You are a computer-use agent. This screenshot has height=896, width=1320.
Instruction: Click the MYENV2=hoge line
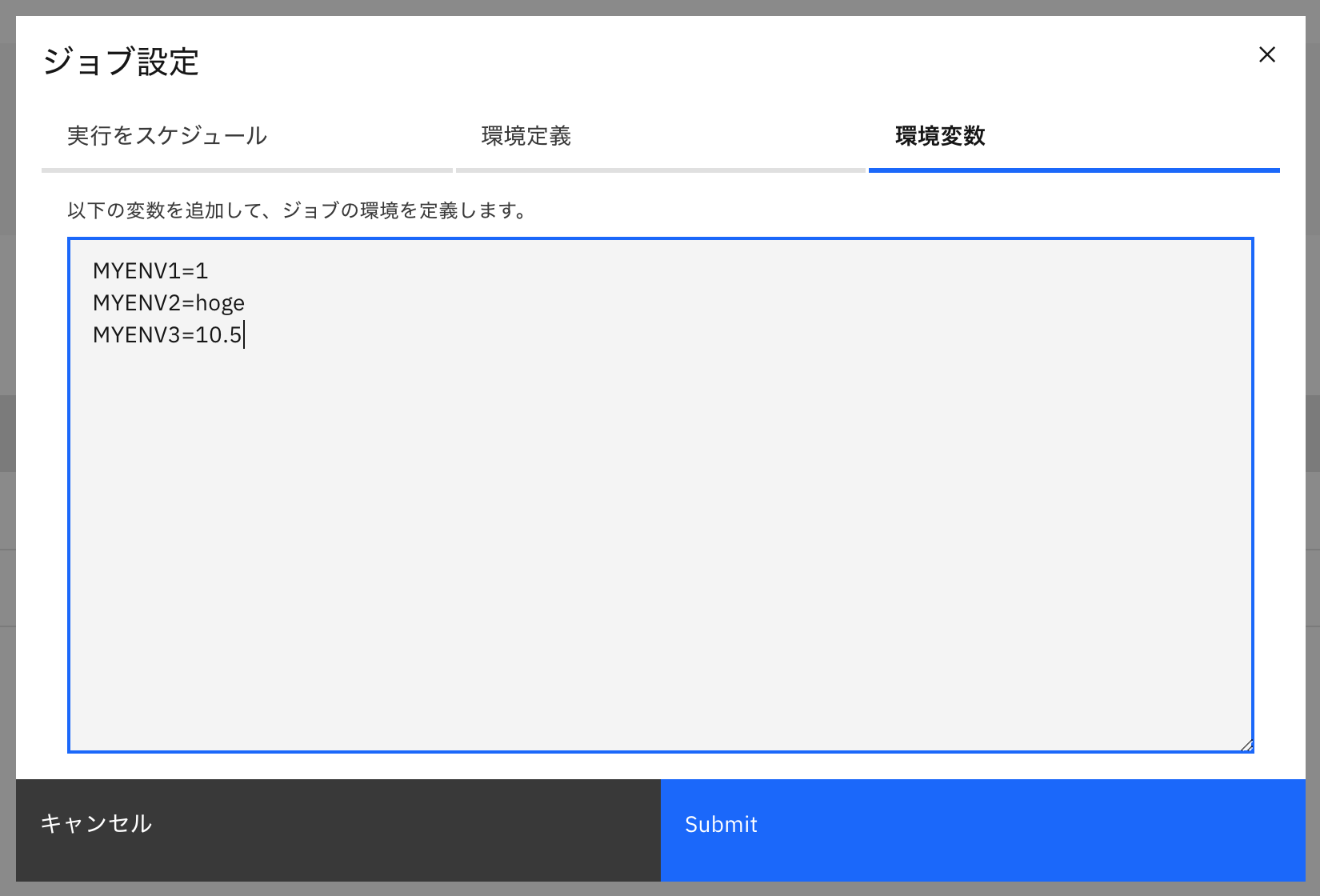169,303
